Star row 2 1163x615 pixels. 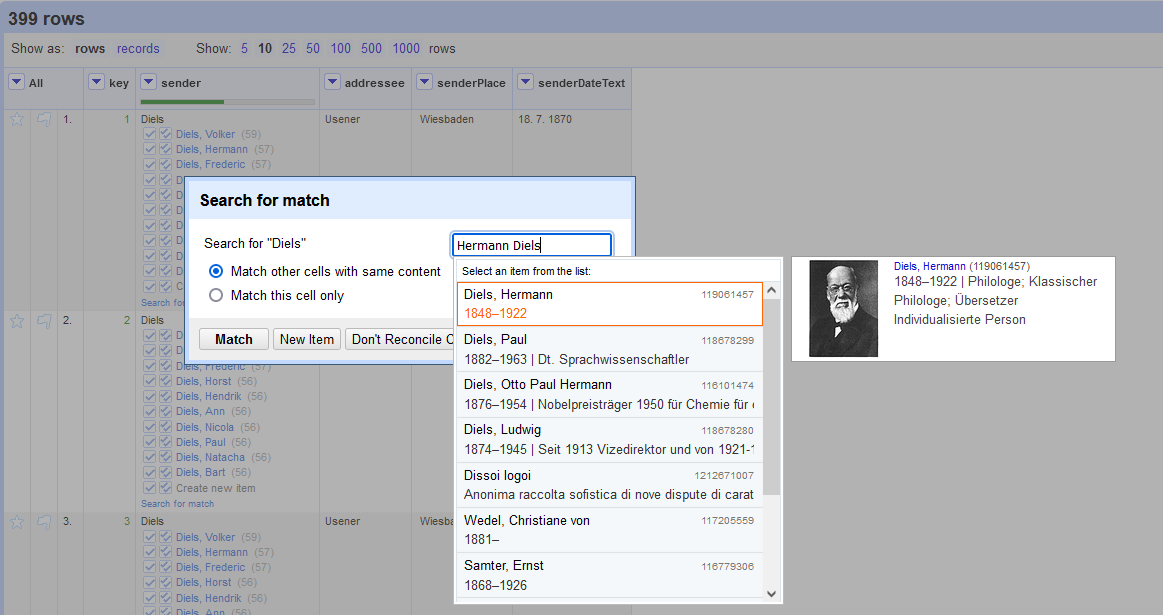point(17,321)
